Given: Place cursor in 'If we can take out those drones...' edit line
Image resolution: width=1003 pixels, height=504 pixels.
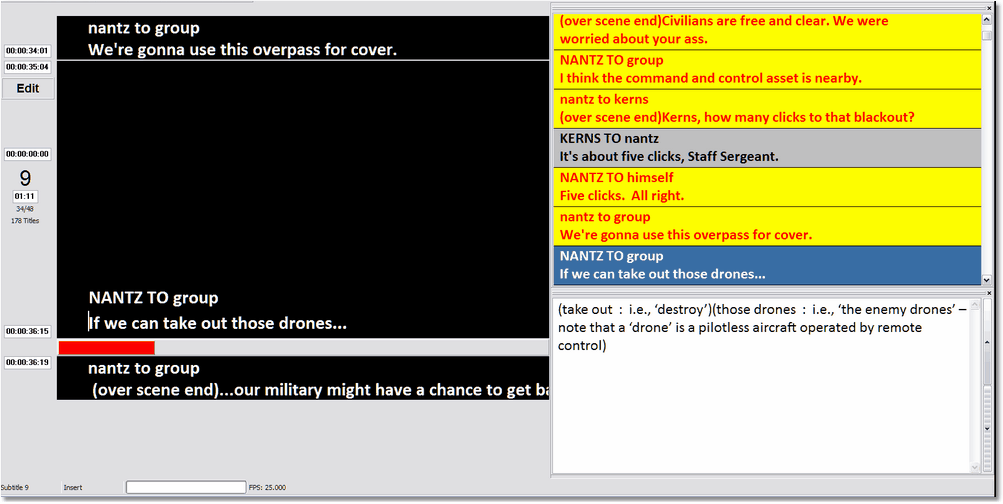Looking at the screenshot, I should [217, 323].
